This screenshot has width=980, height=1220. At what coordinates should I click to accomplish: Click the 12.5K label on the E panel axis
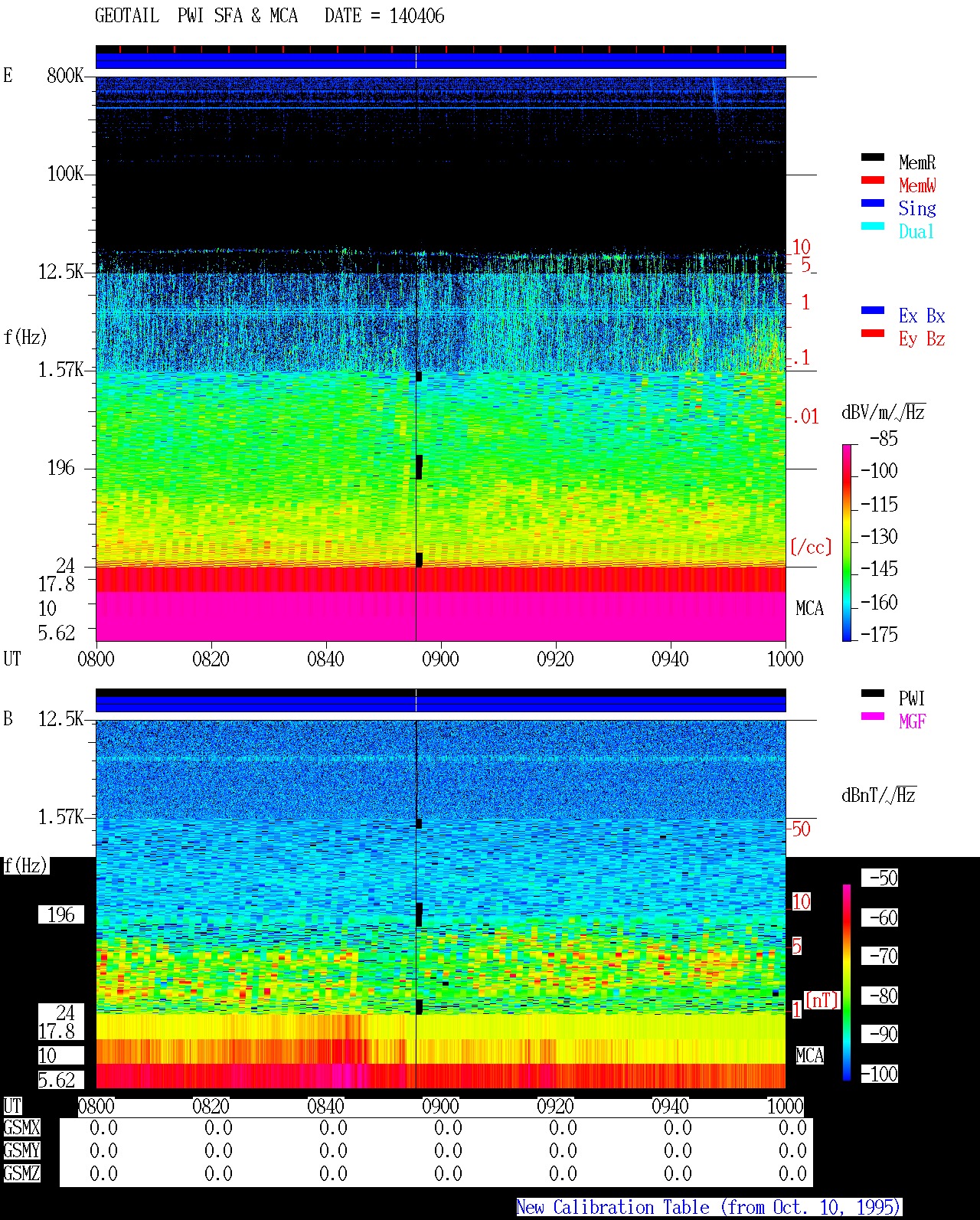pos(60,272)
